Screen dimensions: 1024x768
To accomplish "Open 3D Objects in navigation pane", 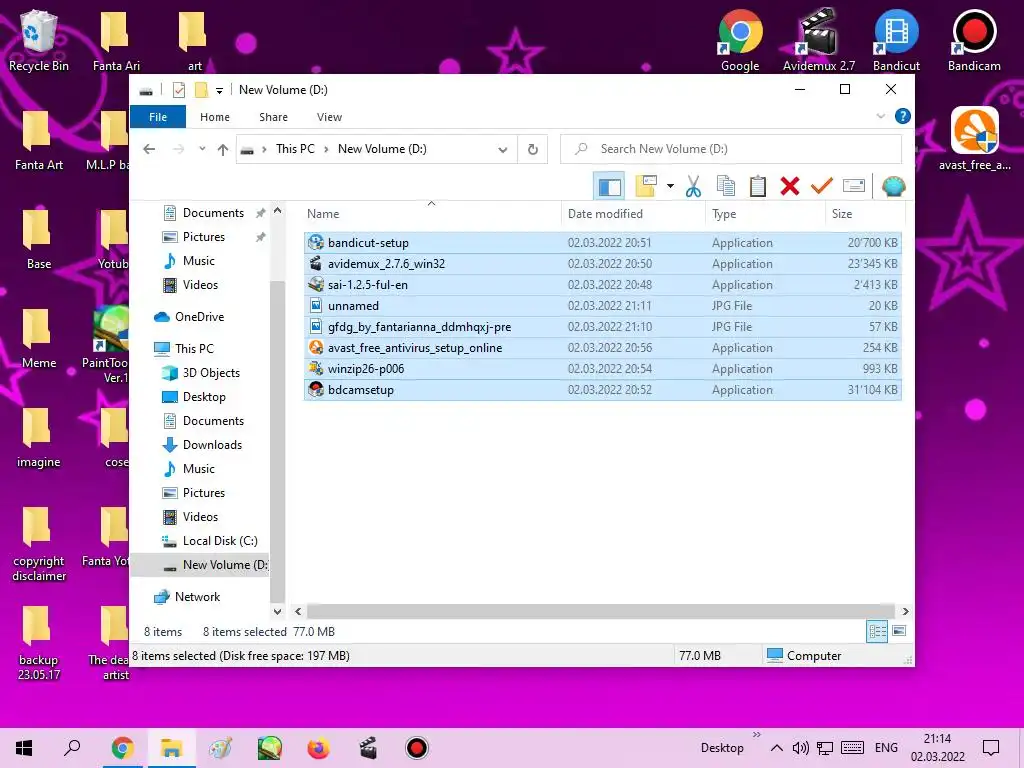I will pos(210,373).
